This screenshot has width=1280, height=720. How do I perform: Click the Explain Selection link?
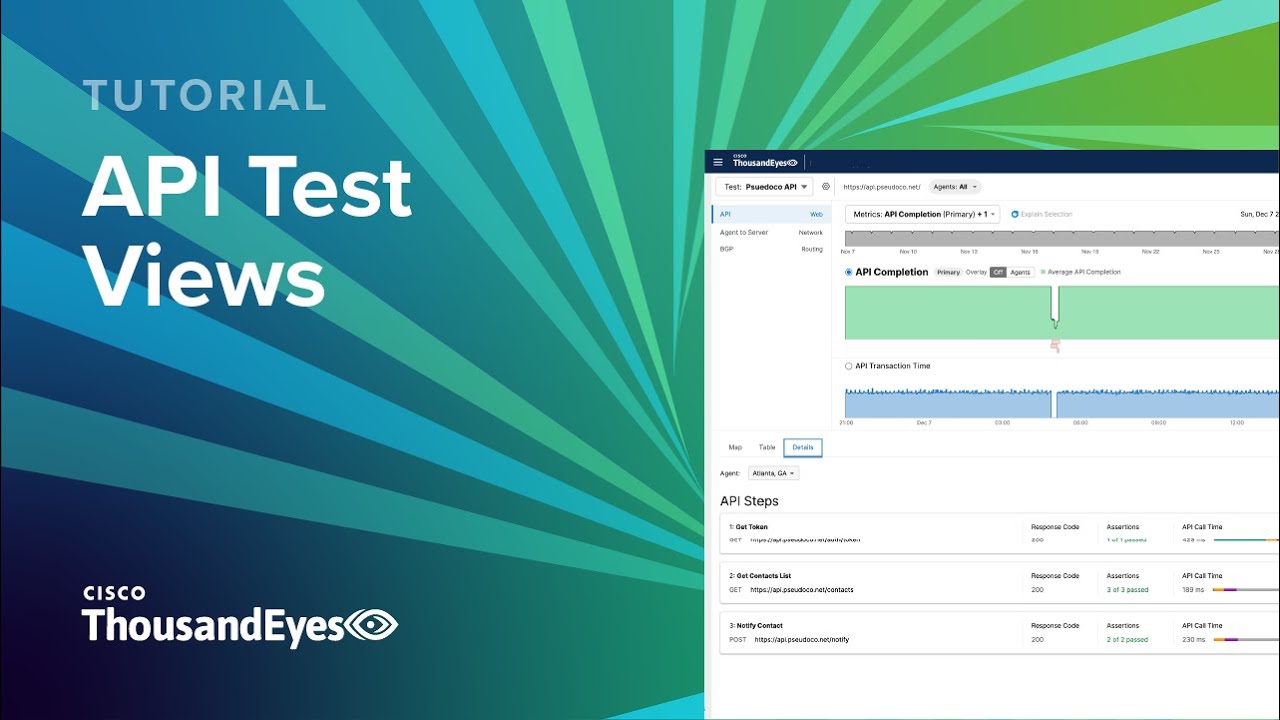(x=1046, y=214)
